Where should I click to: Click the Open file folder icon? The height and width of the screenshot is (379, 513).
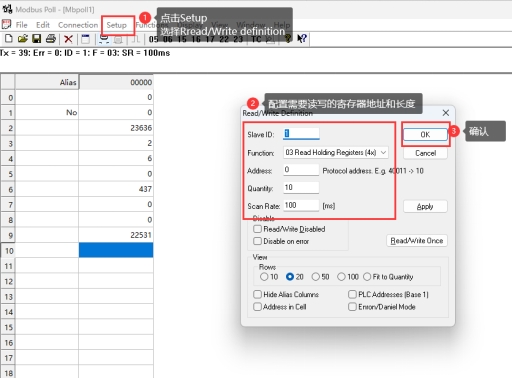pos(23,39)
